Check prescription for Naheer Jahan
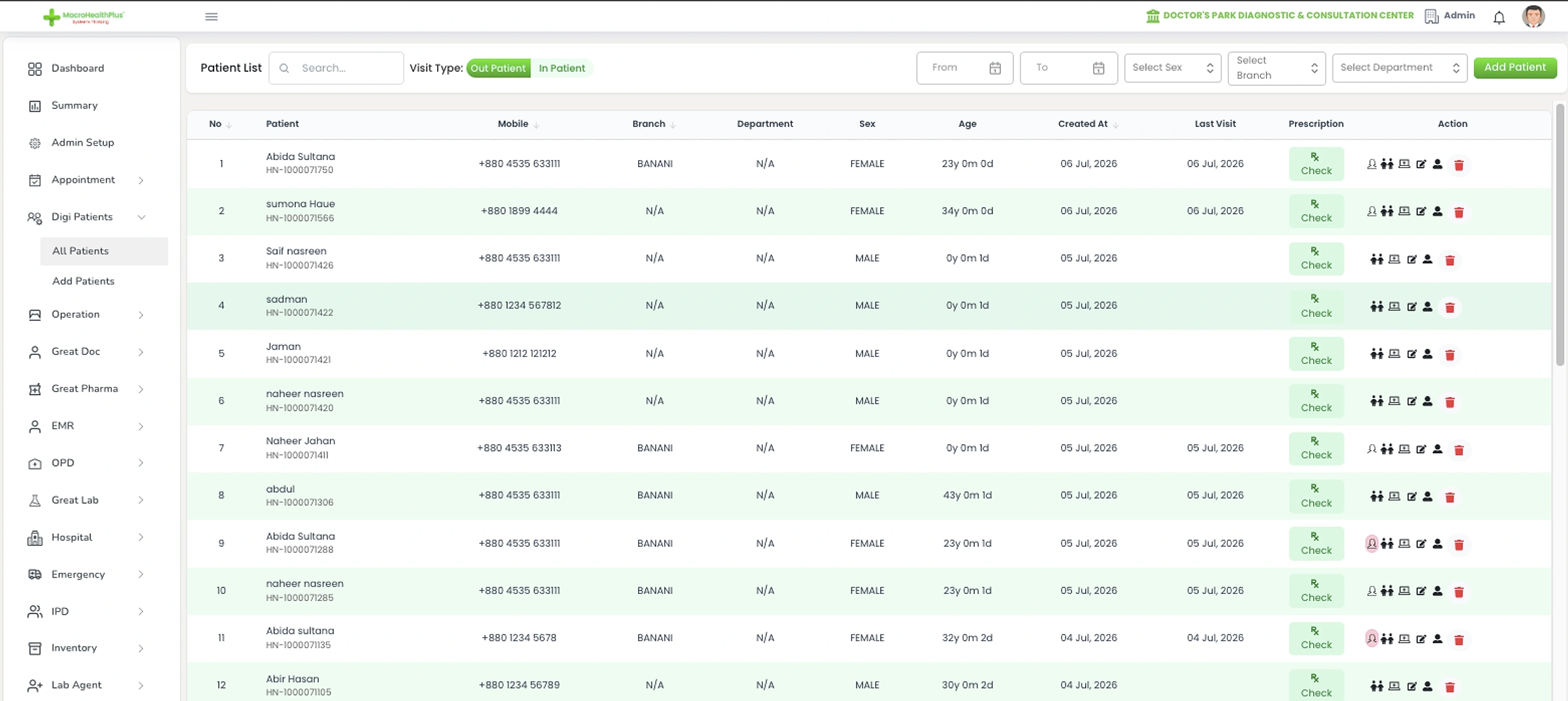This screenshot has width=1568, height=701. click(x=1316, y=448)
